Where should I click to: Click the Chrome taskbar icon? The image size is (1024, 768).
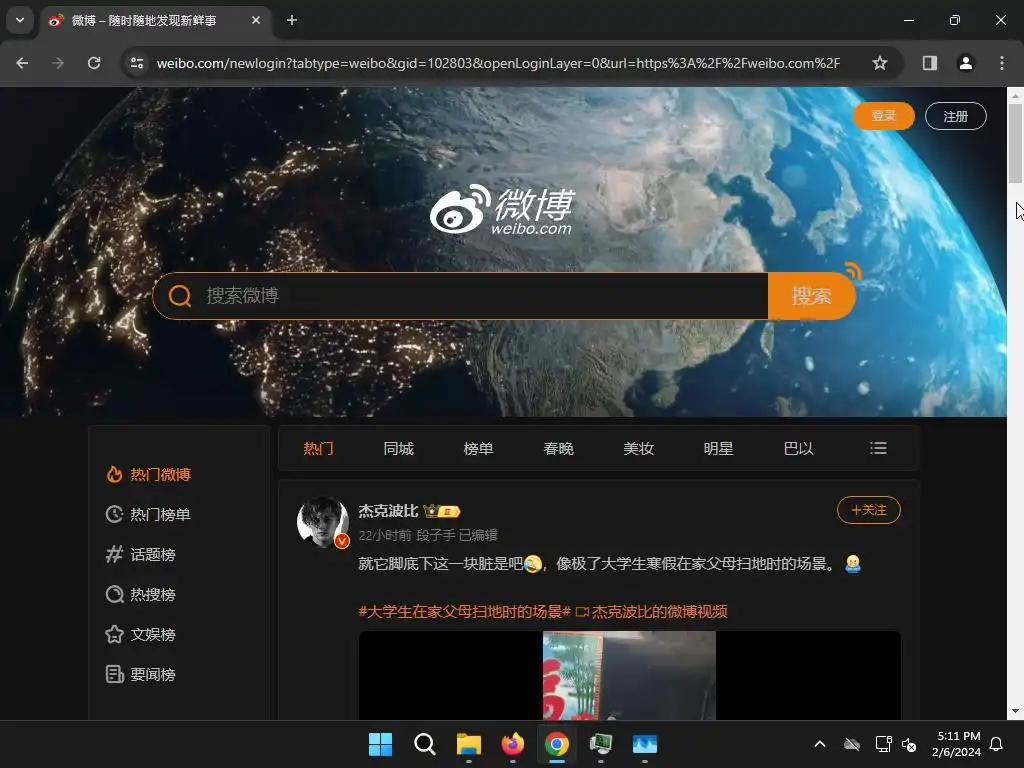[x=556, y=744]
